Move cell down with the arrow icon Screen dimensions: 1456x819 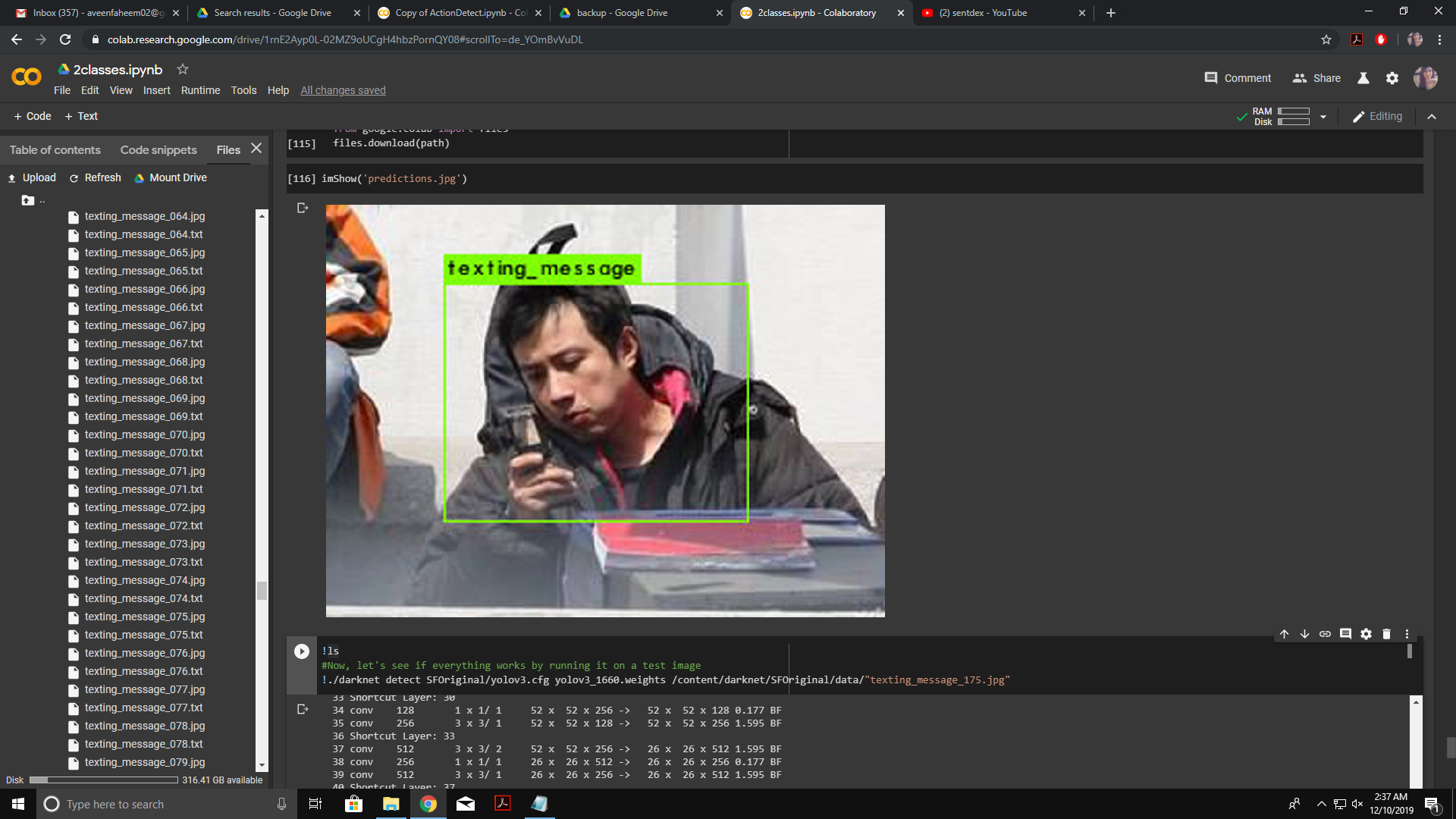pyautogui.click(x=1304, y=634)
